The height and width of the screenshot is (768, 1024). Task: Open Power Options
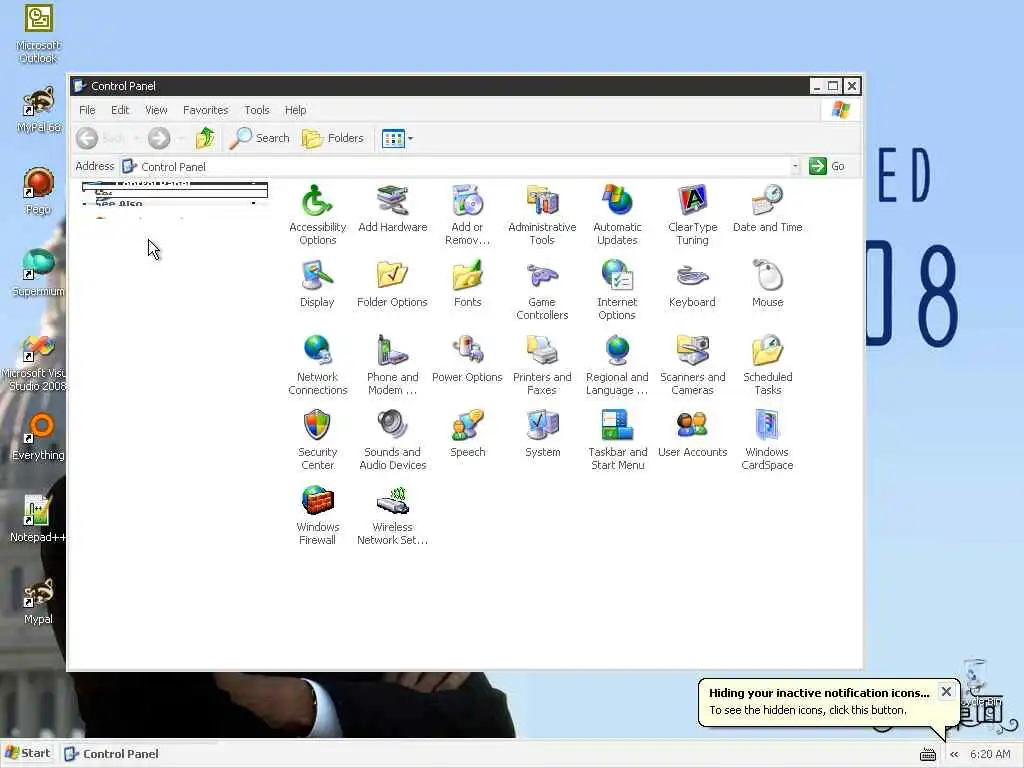click(x=467, y=359)
